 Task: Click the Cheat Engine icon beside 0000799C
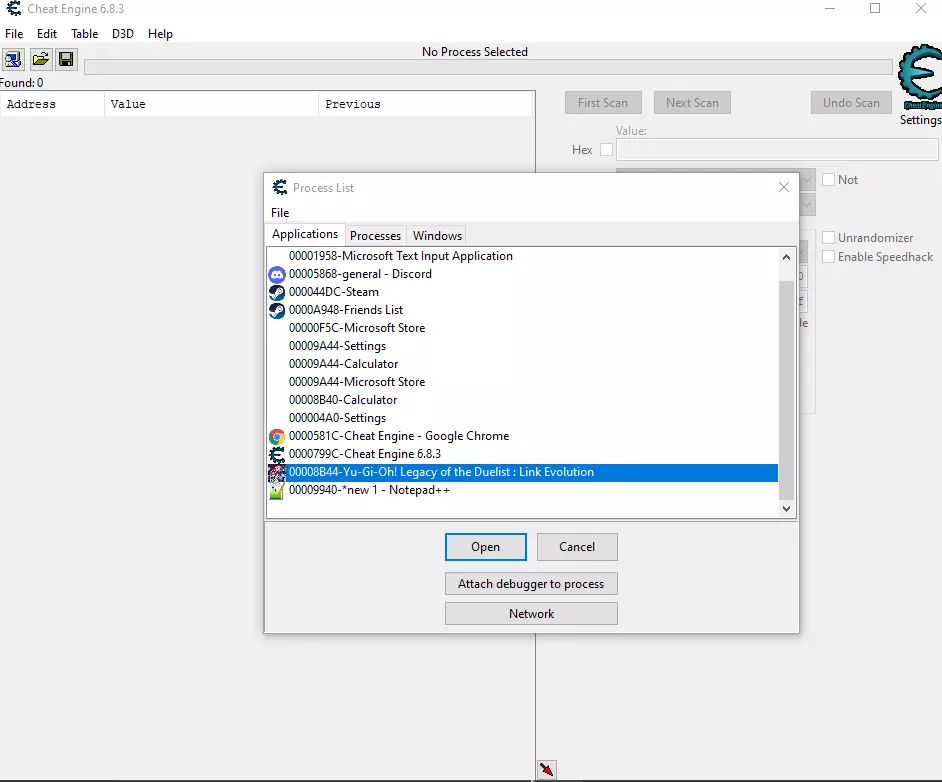(276, 455)
